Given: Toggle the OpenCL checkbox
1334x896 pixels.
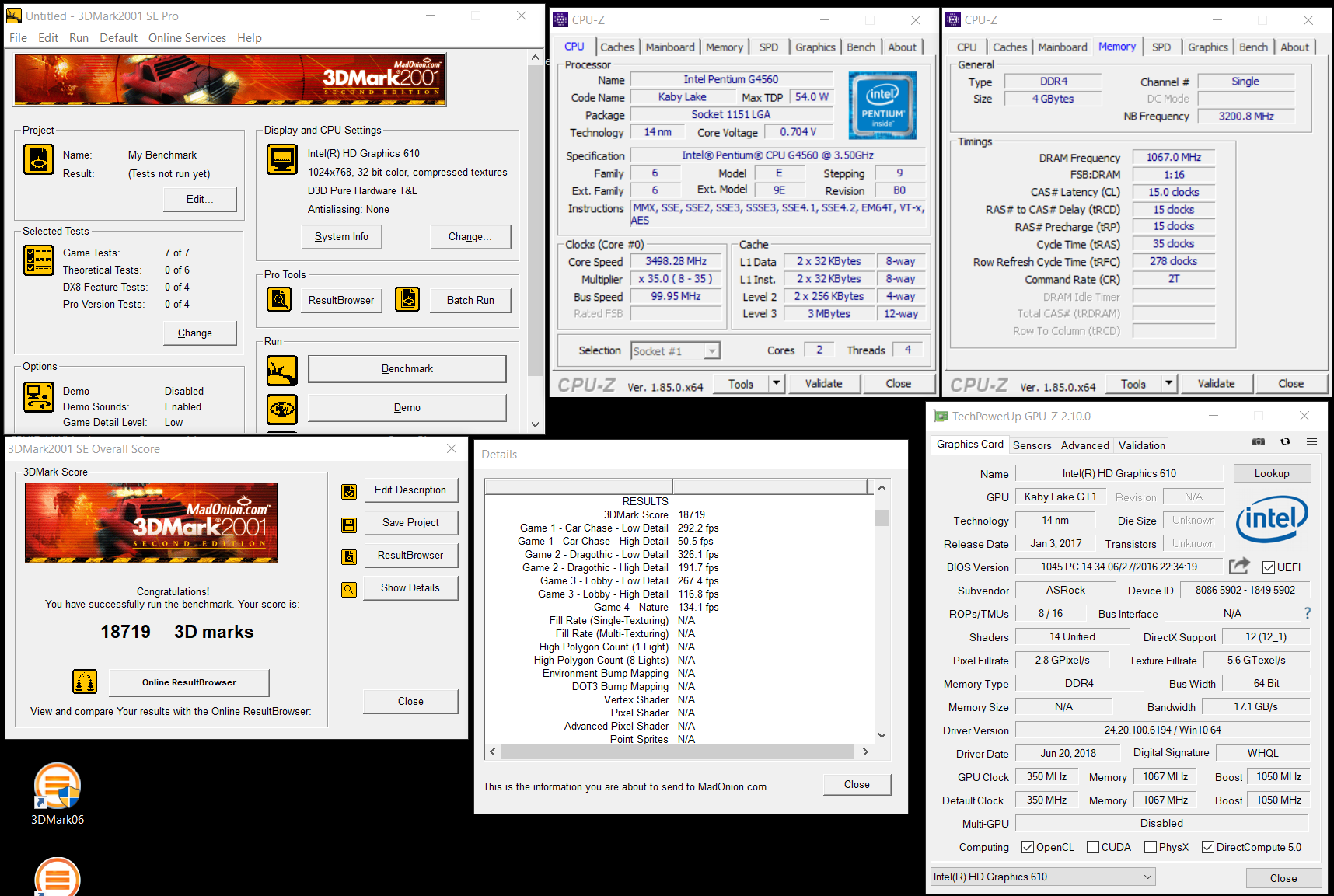Looking at the screenshot, I should tap(1028, 847).
